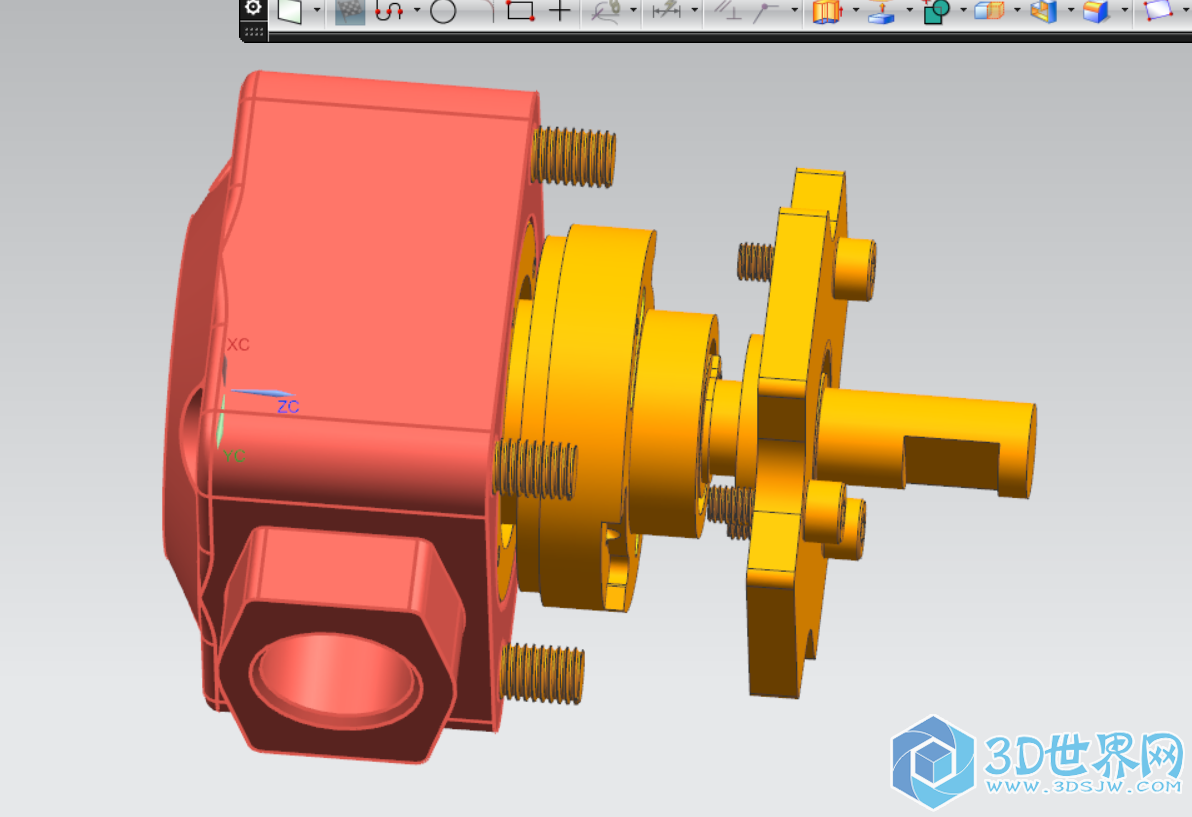
Task: Select the Unite boolean tool
Action: pyautogui.click(x=937, y=11)
